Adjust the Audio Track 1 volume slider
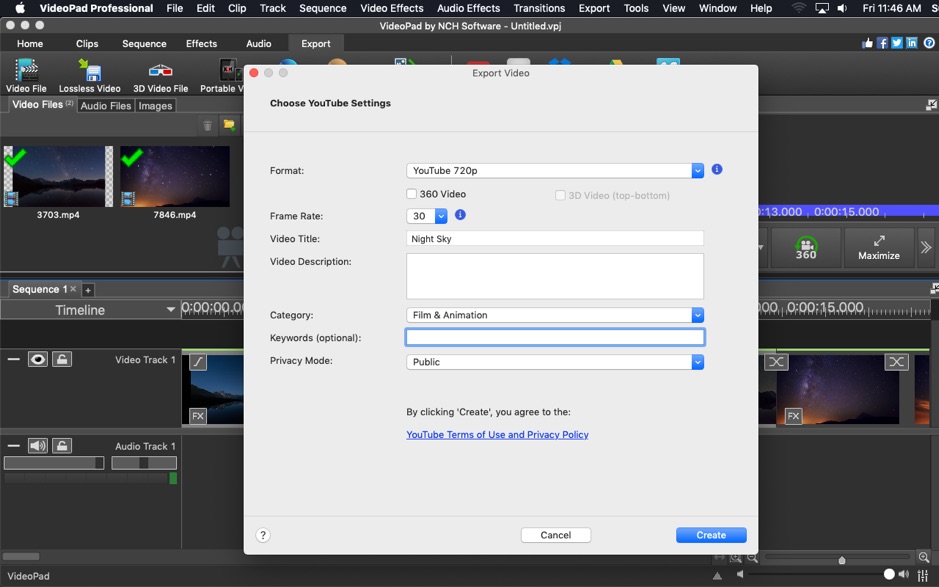Screen dimensions: 939x587 (54, 462)
